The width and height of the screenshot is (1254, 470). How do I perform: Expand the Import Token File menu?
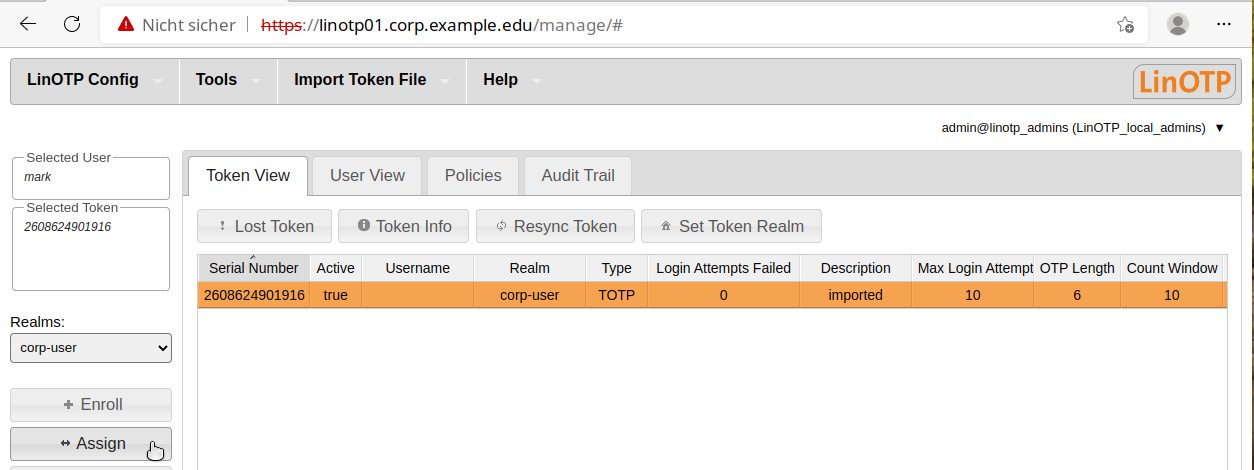[x=370, y=80]
